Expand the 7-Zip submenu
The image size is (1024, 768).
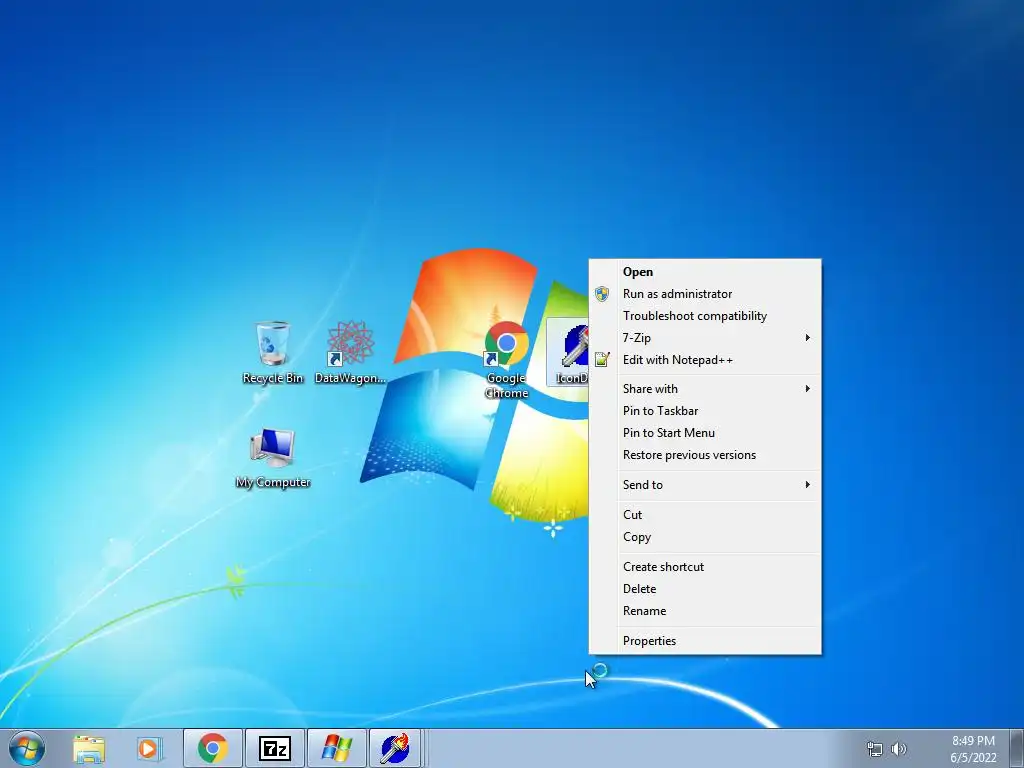(705, 338)
